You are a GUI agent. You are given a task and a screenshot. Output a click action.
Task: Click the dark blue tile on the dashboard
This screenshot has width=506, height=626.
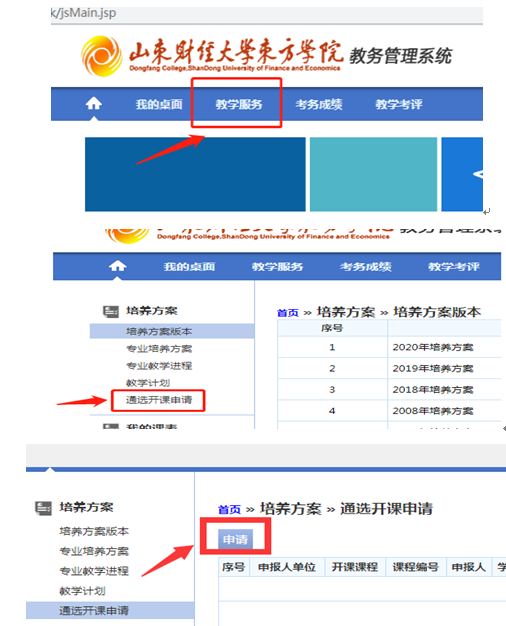(195, 174)
